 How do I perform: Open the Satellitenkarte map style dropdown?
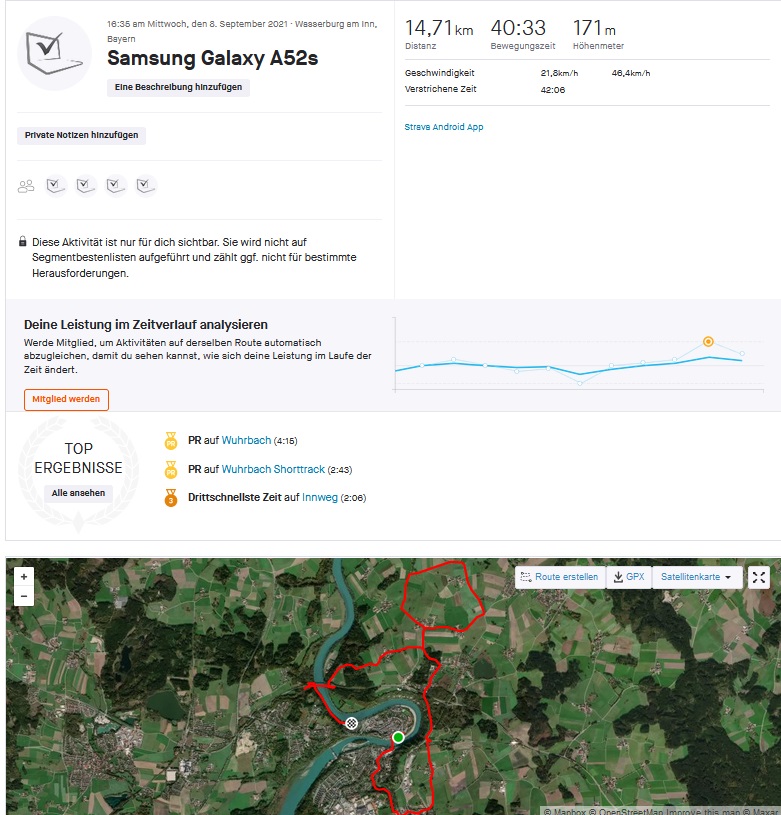(696, 577)
